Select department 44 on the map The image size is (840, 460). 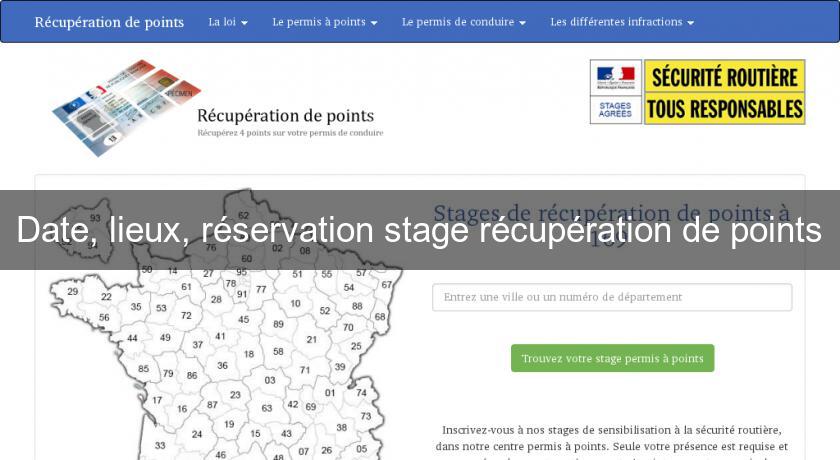pyautogui.click(x=132, y=338)
